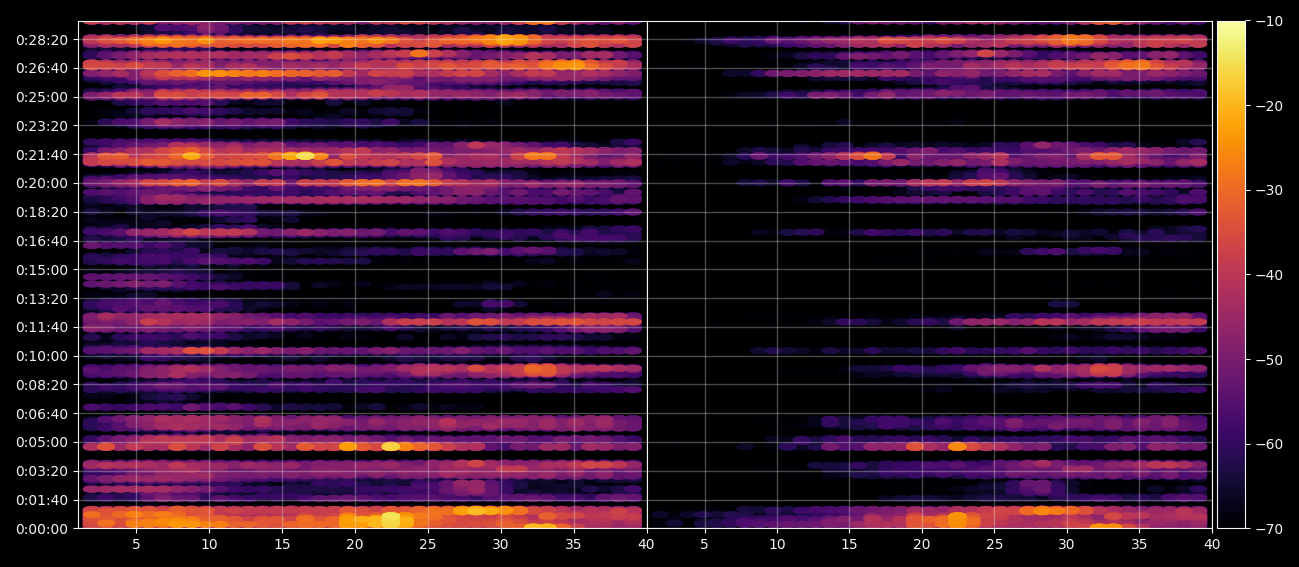Image resolution: width=1299 pixels, height=567 pixels.
Task: Pick the 0:06:40 y-axis tick label
Action: tap(42, 414)
